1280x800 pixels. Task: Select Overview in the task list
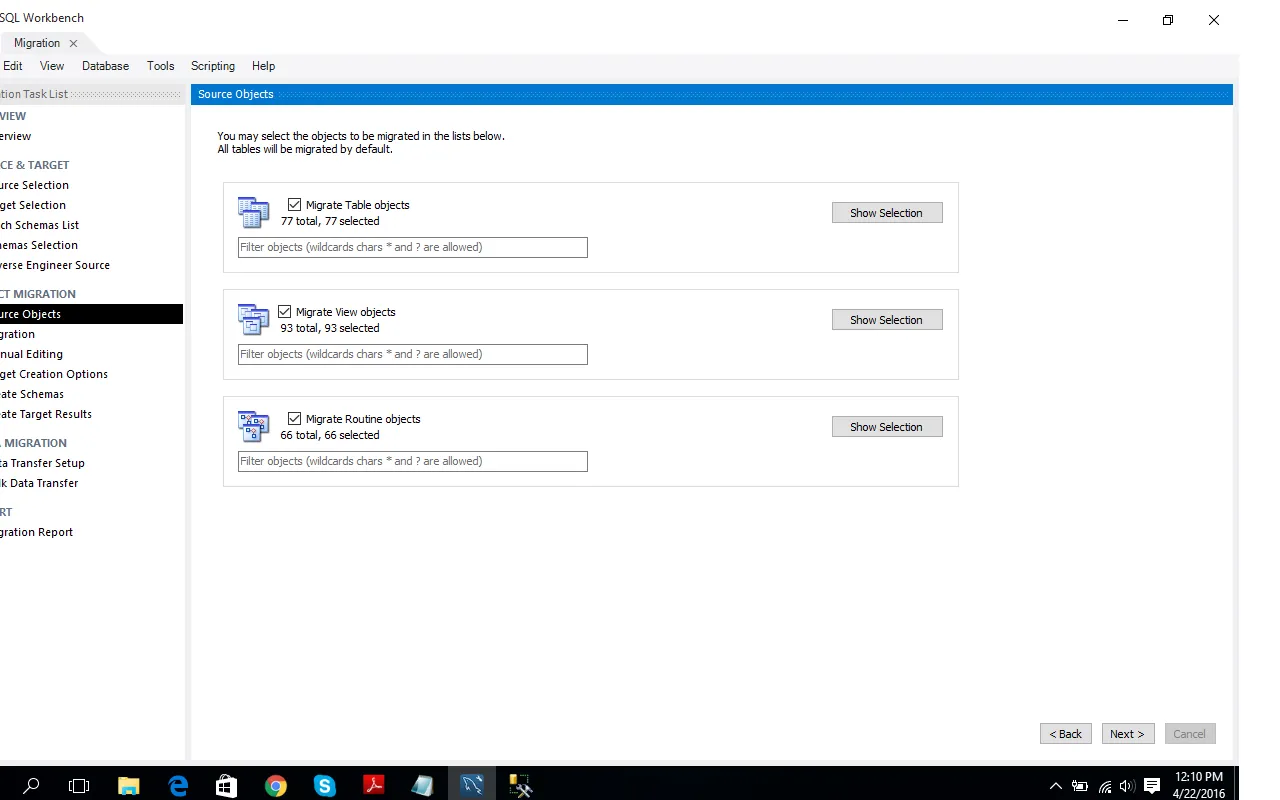point(15,136)
